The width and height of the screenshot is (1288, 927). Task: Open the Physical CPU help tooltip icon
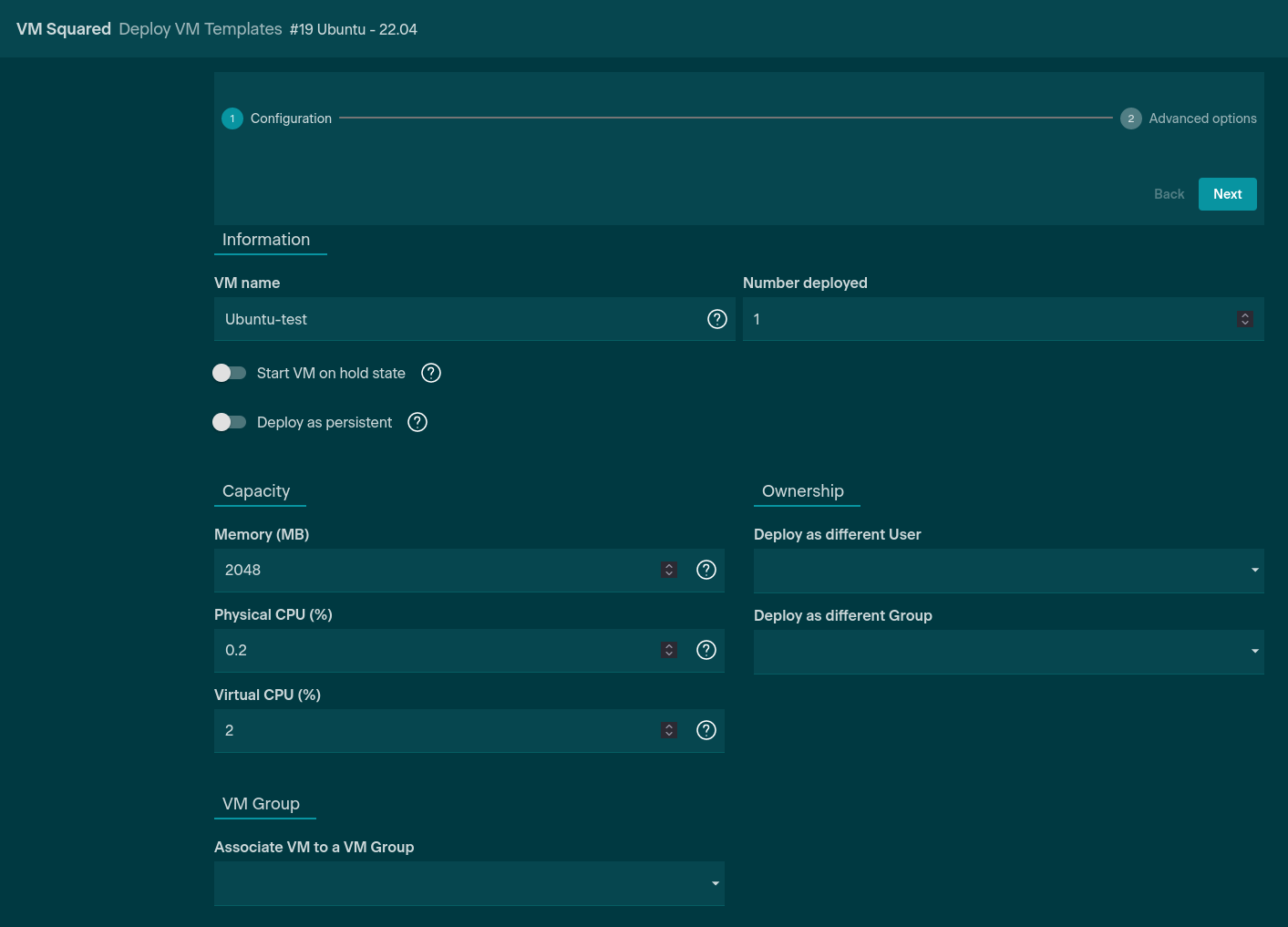(x=706, y=650)
